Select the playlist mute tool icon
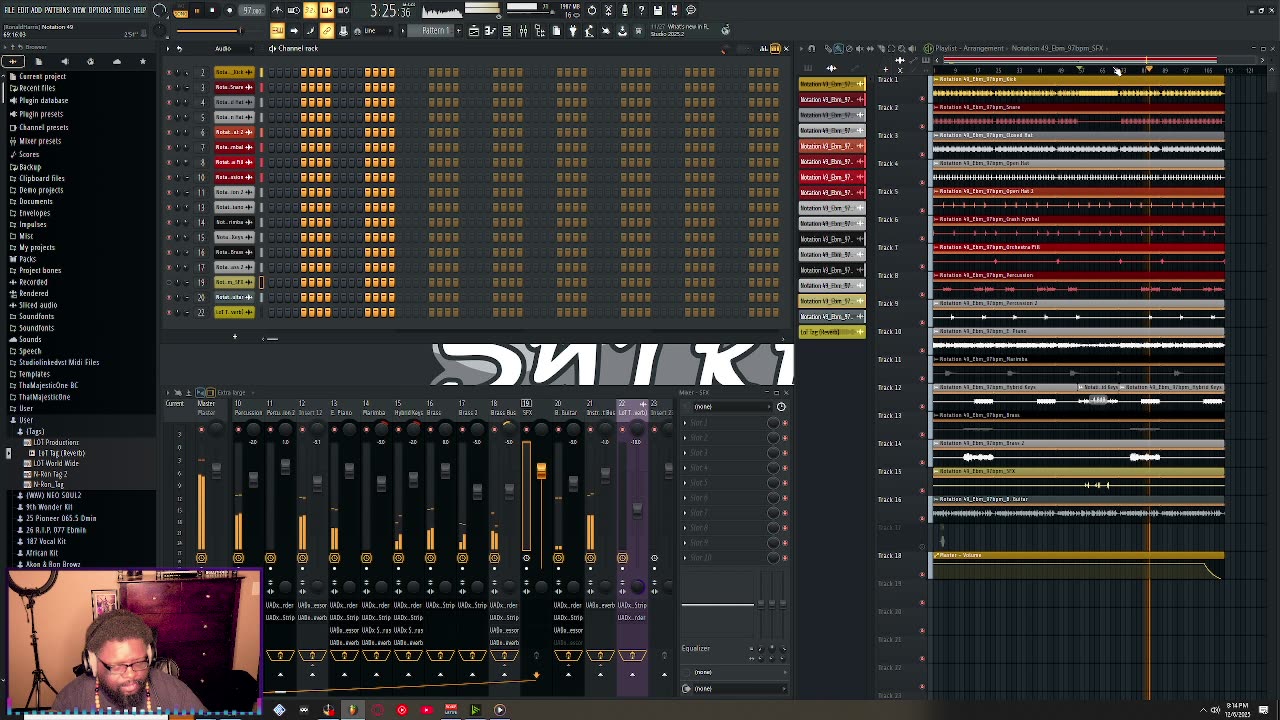1280x720 pixels. pyautogui.click(x=861, y=48)
